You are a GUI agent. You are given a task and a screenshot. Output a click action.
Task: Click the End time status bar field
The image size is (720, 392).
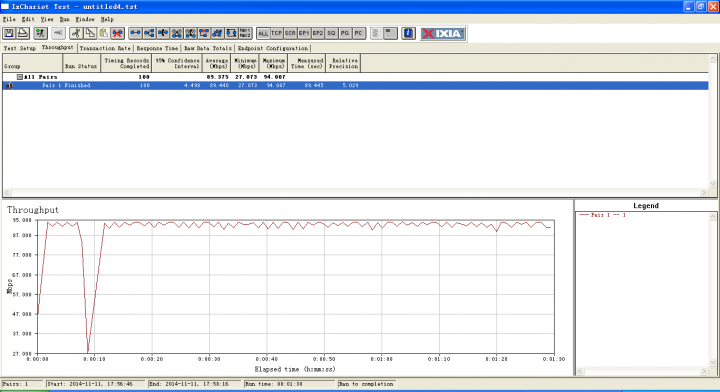click(195, 384)
